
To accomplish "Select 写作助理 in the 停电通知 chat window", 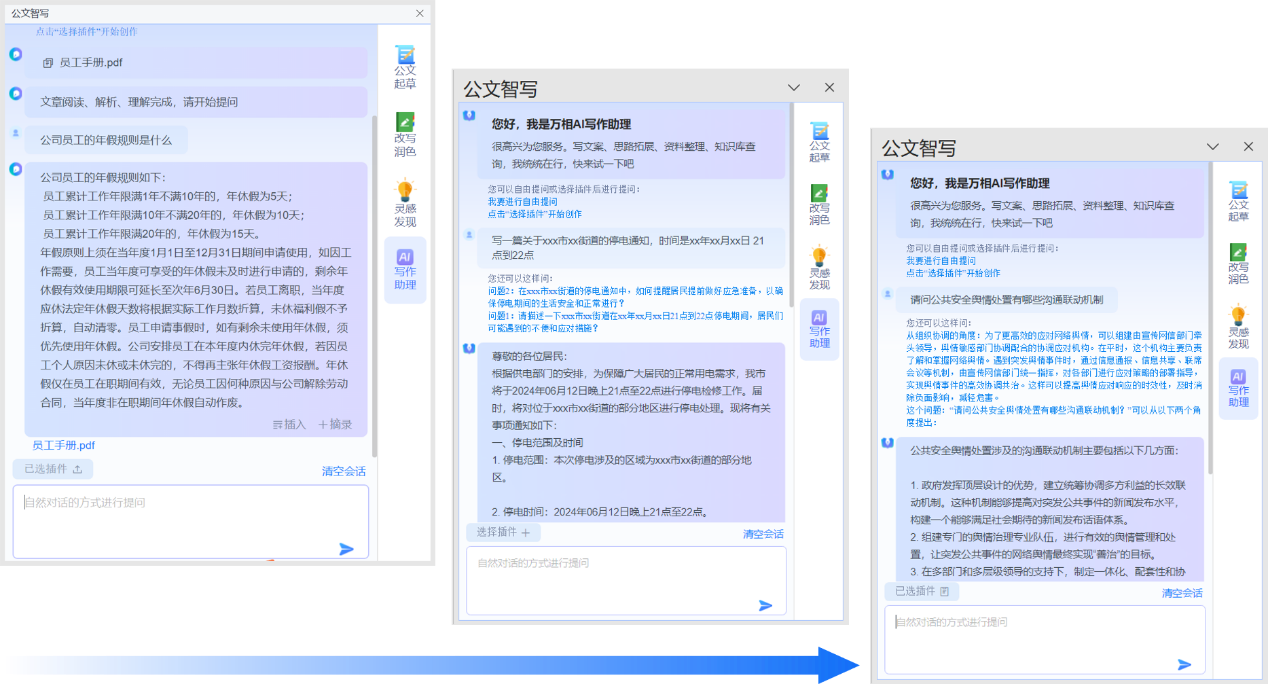I will [820, 330].
